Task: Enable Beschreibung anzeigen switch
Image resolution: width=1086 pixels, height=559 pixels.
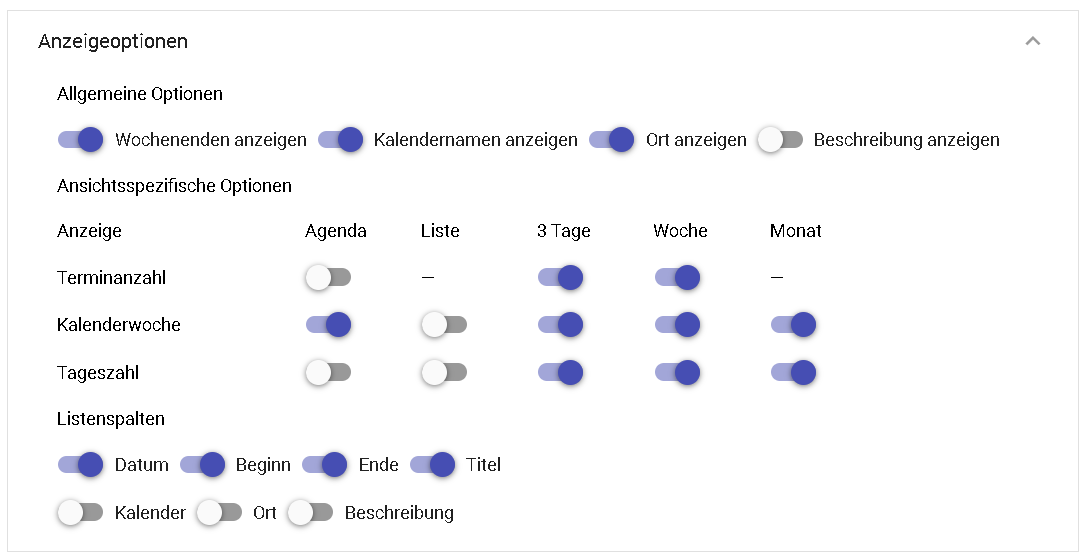Action: click(x=780, y=140)
